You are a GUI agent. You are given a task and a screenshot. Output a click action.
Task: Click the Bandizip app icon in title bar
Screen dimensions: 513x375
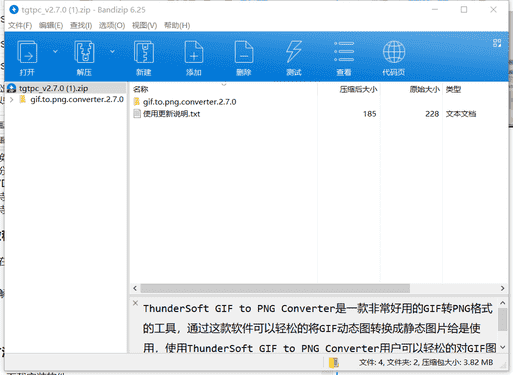(14, 10)
